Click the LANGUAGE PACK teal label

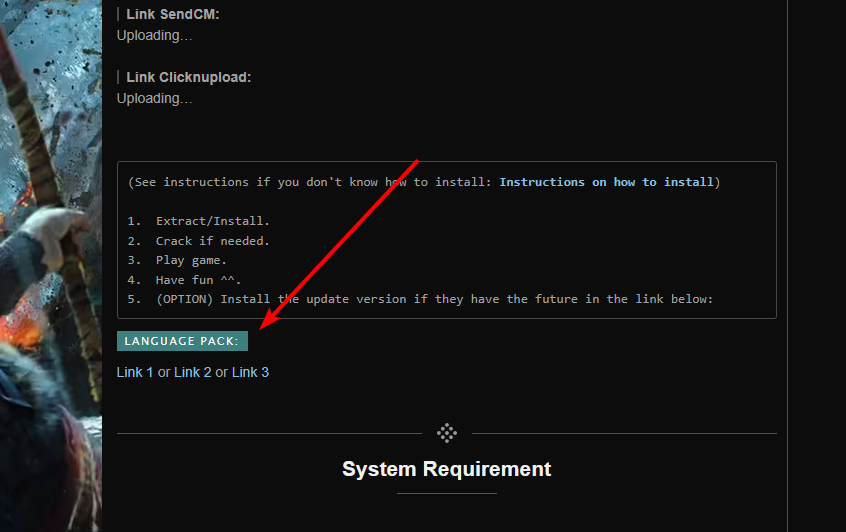click(182, 341)
